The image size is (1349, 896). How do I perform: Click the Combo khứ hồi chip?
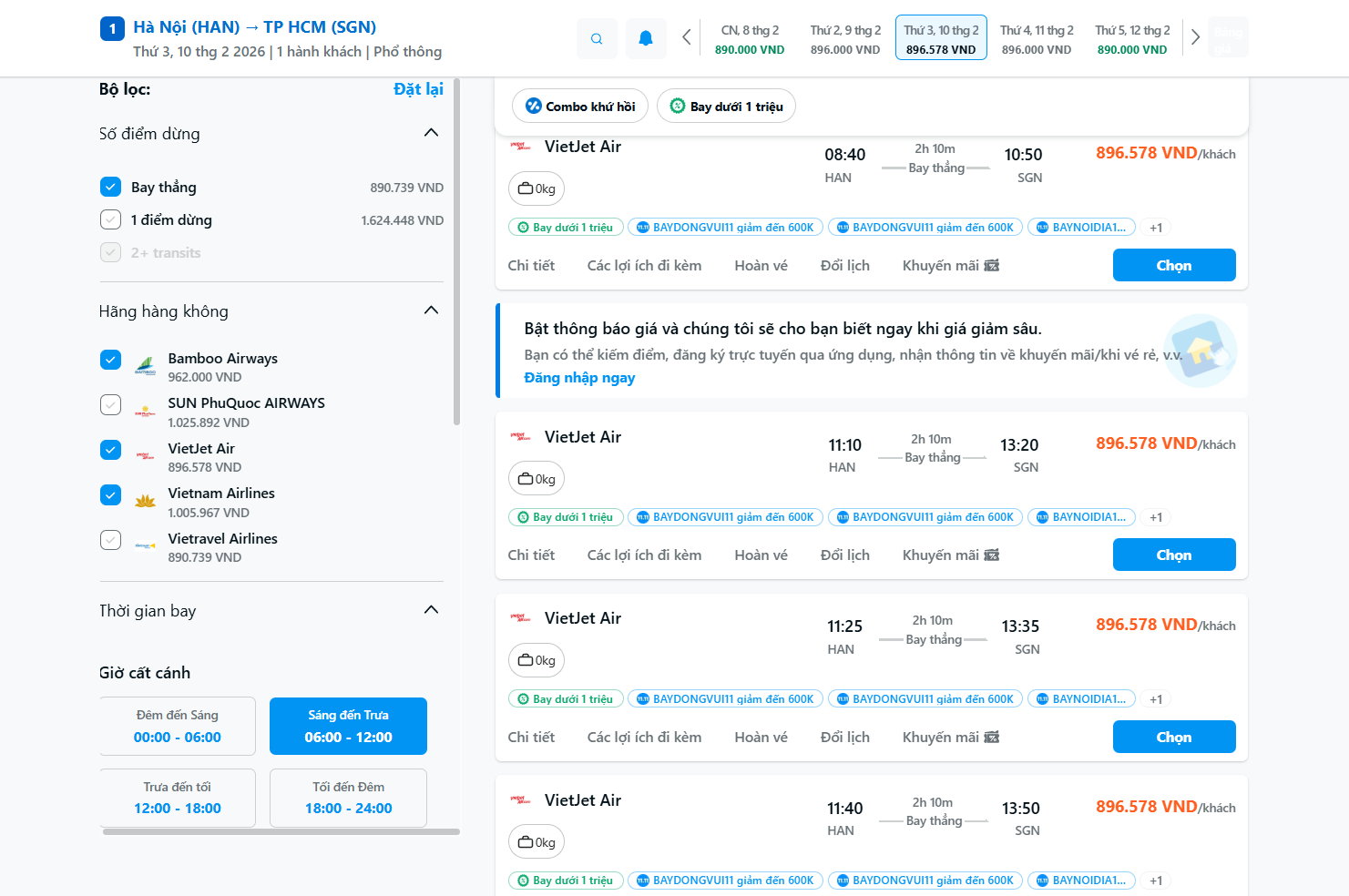[580, 107]
